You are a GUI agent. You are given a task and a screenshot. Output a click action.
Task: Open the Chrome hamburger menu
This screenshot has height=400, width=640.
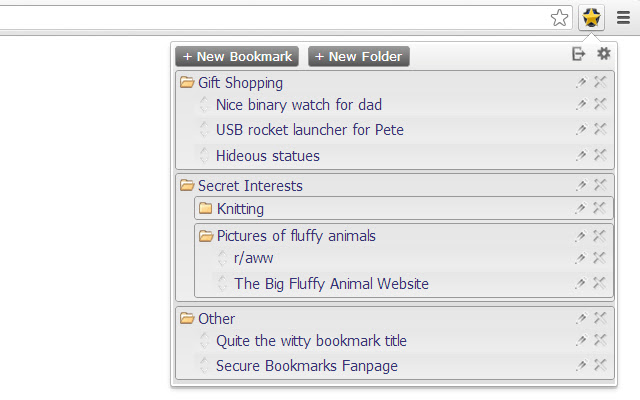(x=623, y=17)
